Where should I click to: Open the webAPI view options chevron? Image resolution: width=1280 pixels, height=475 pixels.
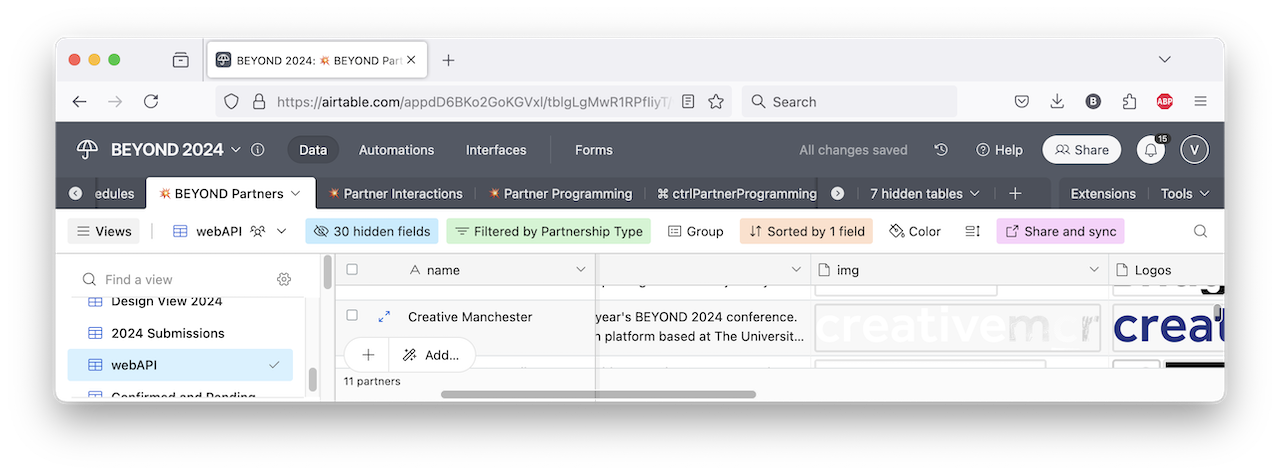[x=282, y=231]
